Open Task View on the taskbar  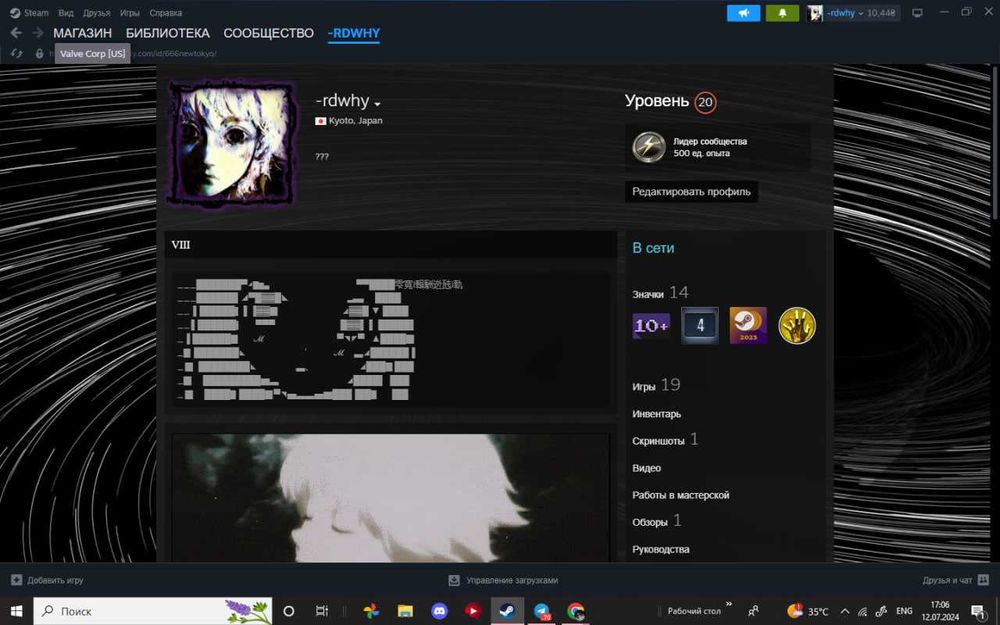coord(322,611)
